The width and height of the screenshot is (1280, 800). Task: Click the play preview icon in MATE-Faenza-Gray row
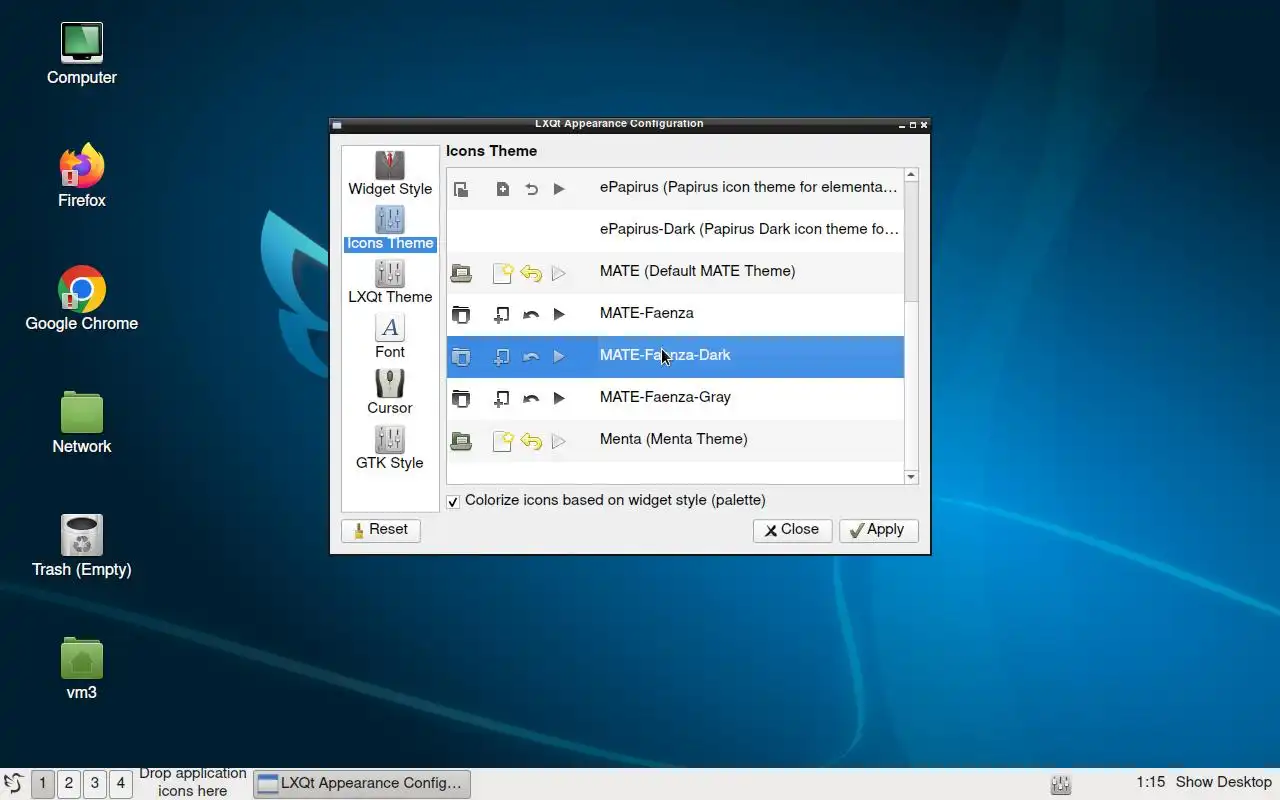pos(559,398)
